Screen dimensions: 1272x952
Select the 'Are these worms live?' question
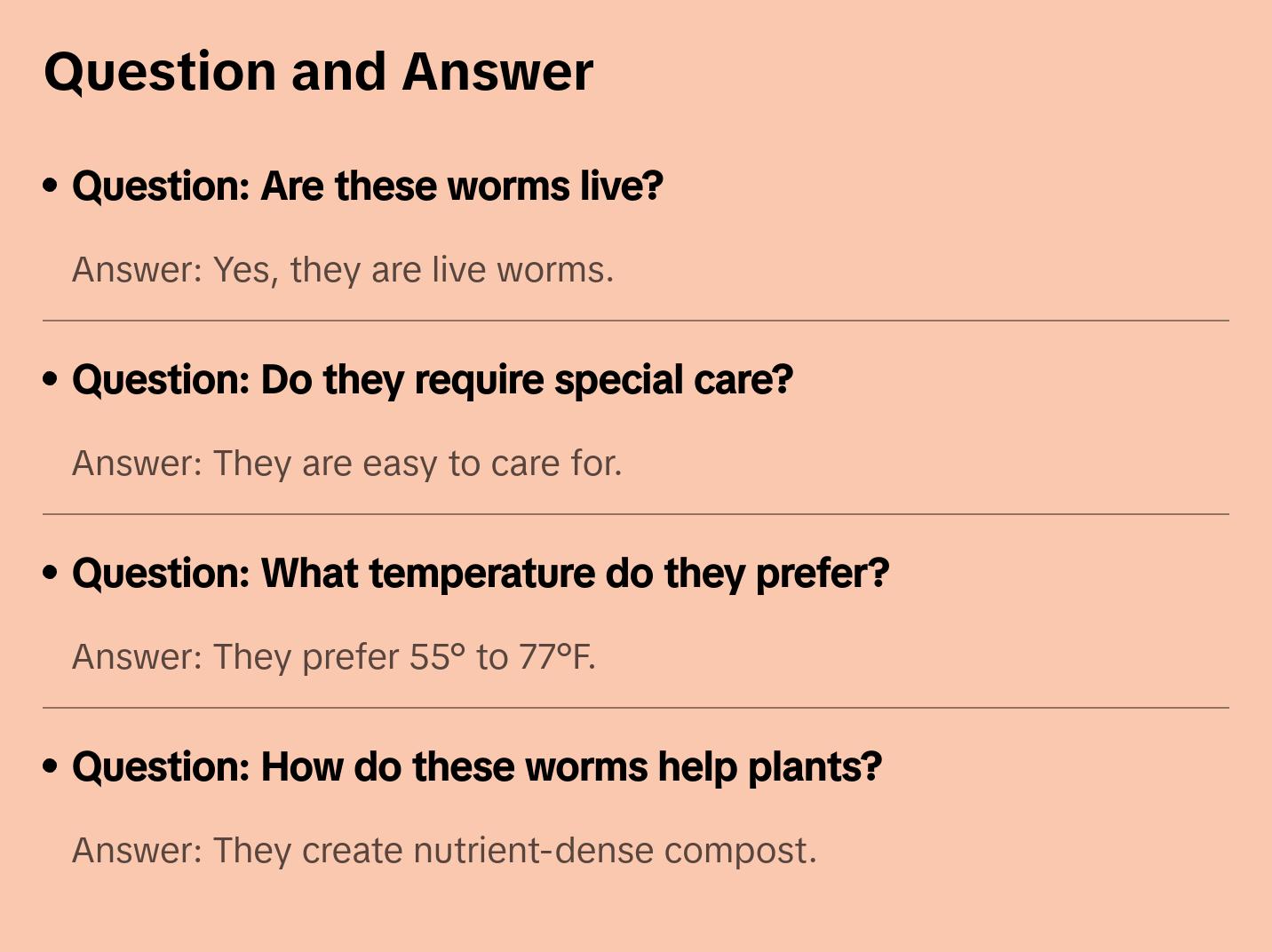(x=367, y=186)
